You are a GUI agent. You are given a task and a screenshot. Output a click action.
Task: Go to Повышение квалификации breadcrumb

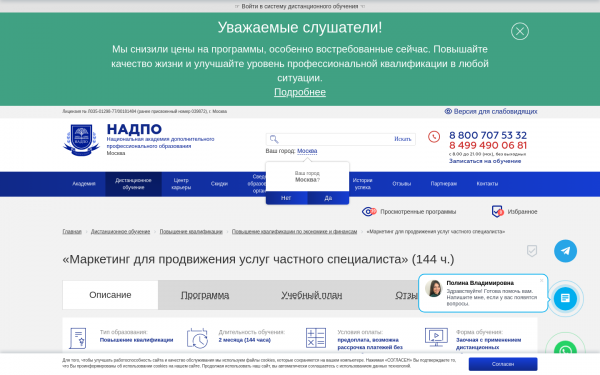(191, 232)
